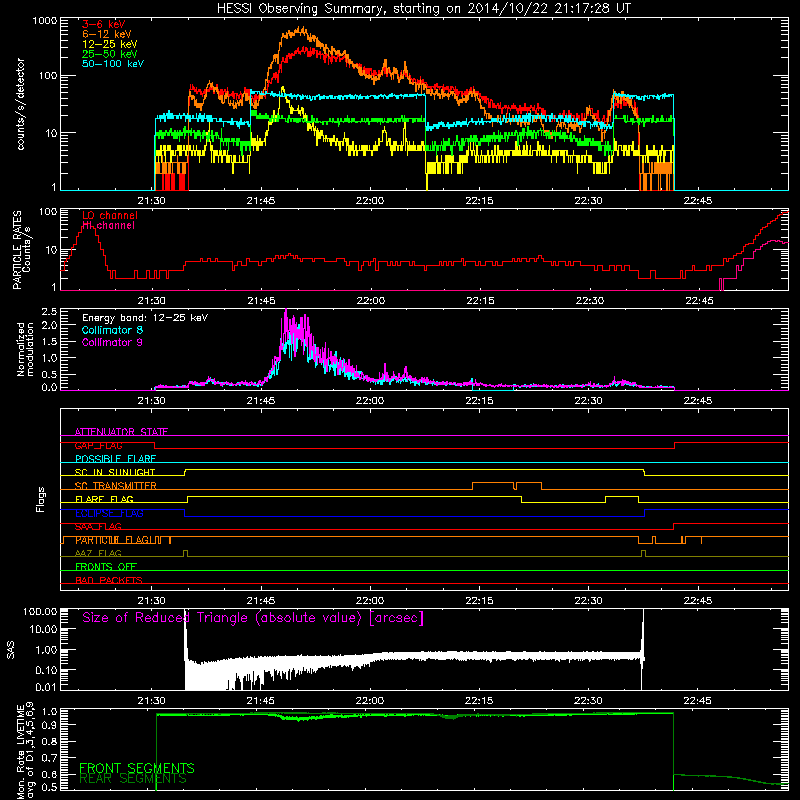Click the 22:15 time tick under the particle rates plot
Viewport: 800px width, 800px height.
(480, 301)
